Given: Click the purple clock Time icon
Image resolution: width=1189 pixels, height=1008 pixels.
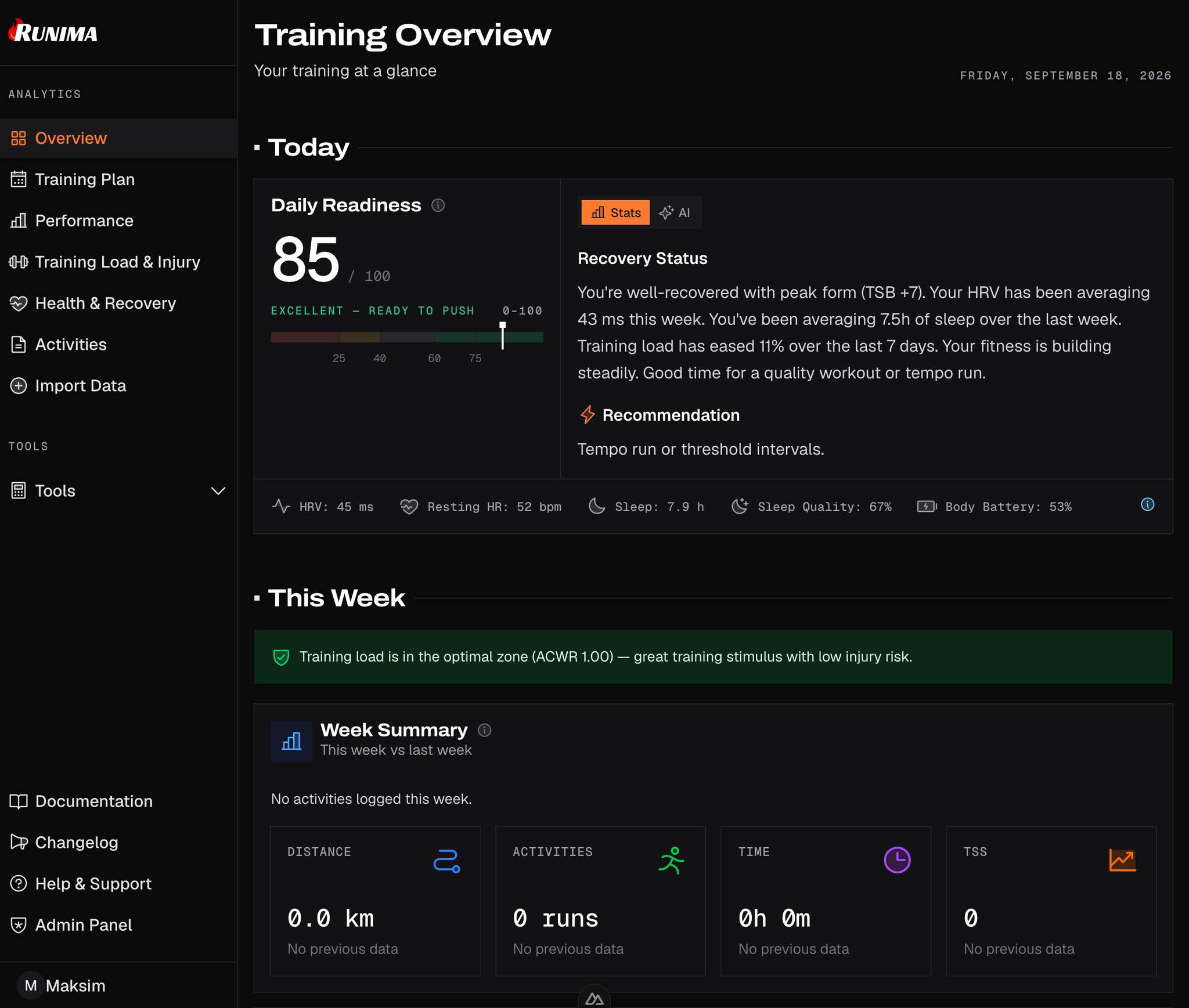Looking at the screenshot, I should click(x=897, y=860).
